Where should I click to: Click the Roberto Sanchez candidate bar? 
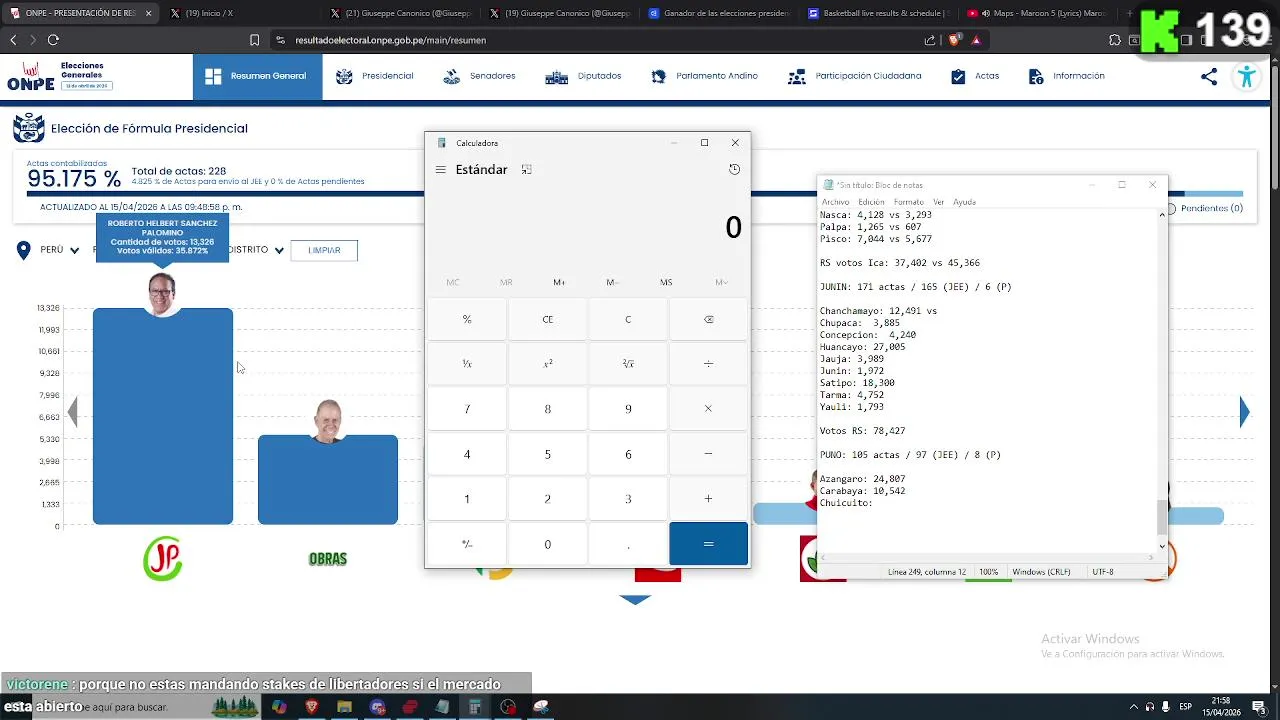click(163, 416)
